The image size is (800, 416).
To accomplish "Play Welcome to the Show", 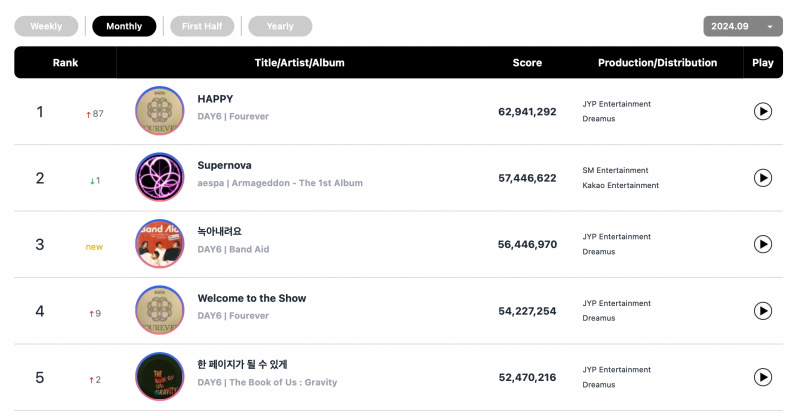I will coord(762,311).
